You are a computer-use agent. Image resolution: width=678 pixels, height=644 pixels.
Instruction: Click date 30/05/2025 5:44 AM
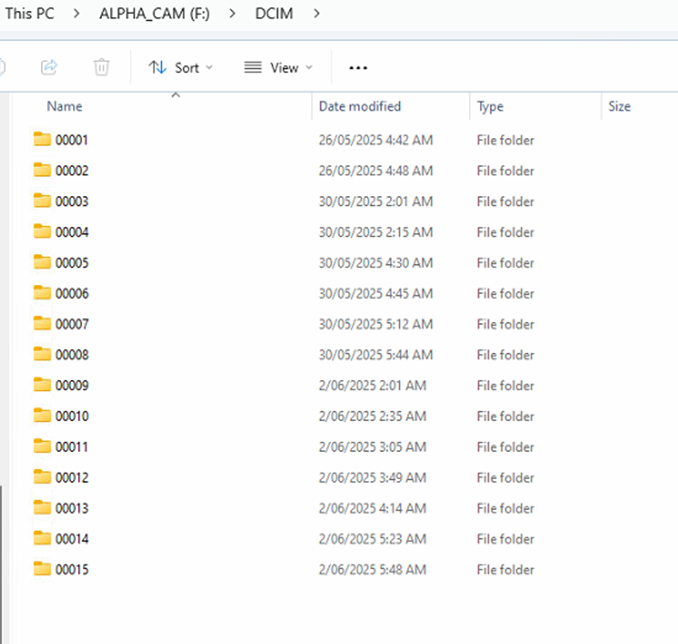pos(376,355)
